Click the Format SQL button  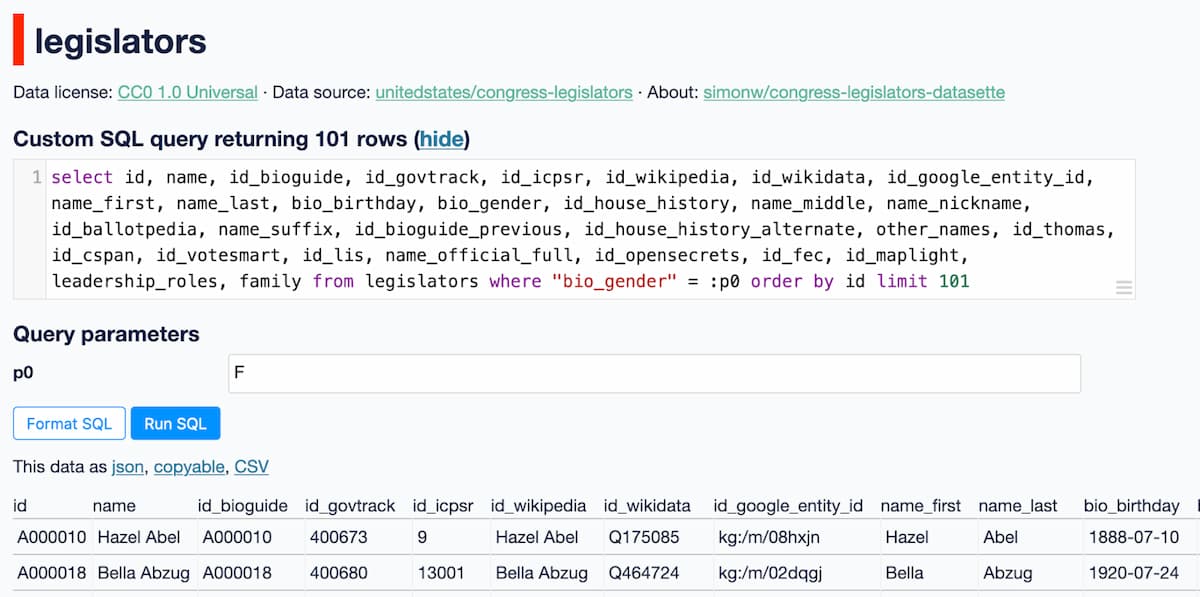pos(68,423)
